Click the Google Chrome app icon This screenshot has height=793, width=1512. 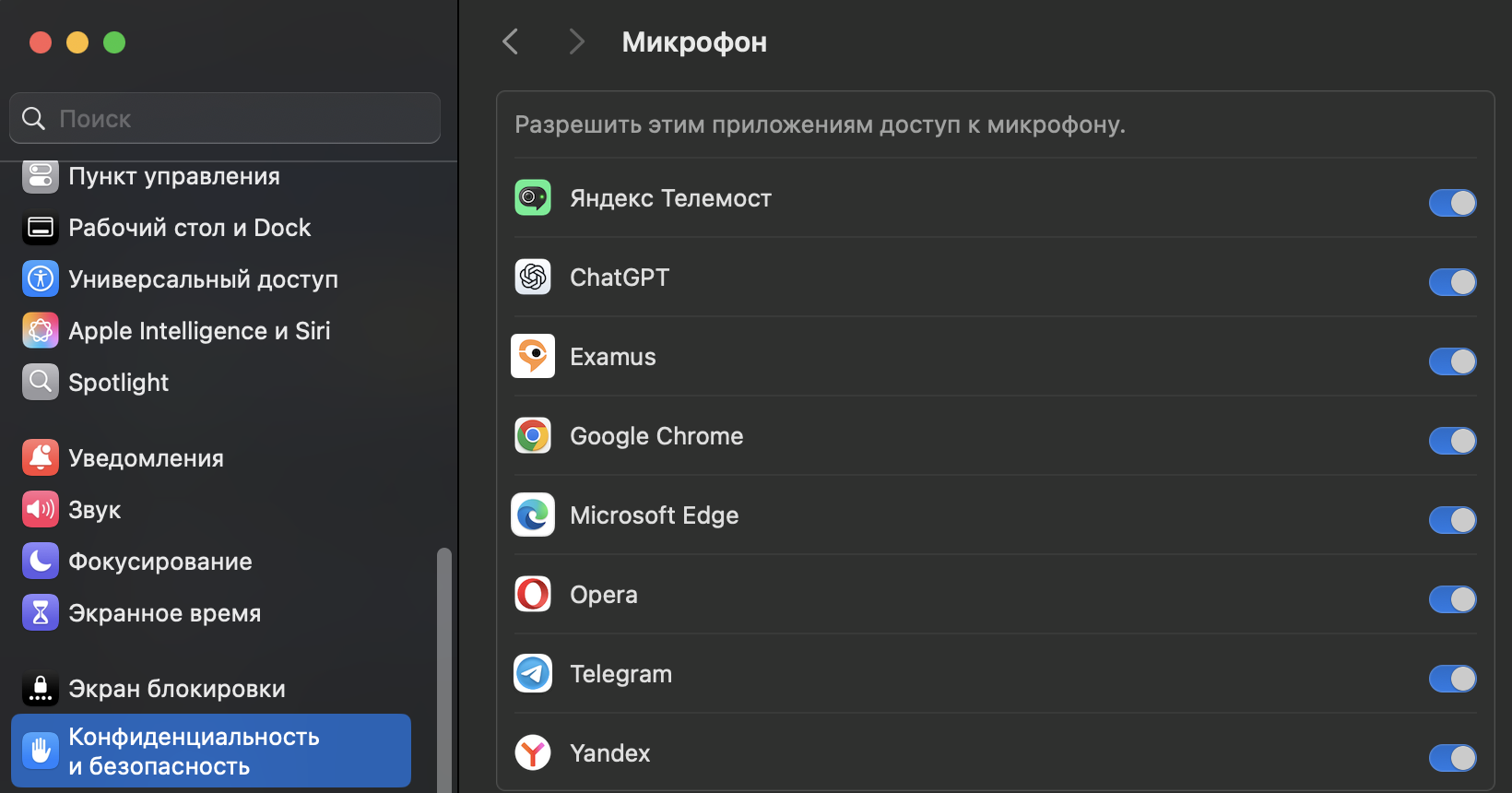click(533, 435)
